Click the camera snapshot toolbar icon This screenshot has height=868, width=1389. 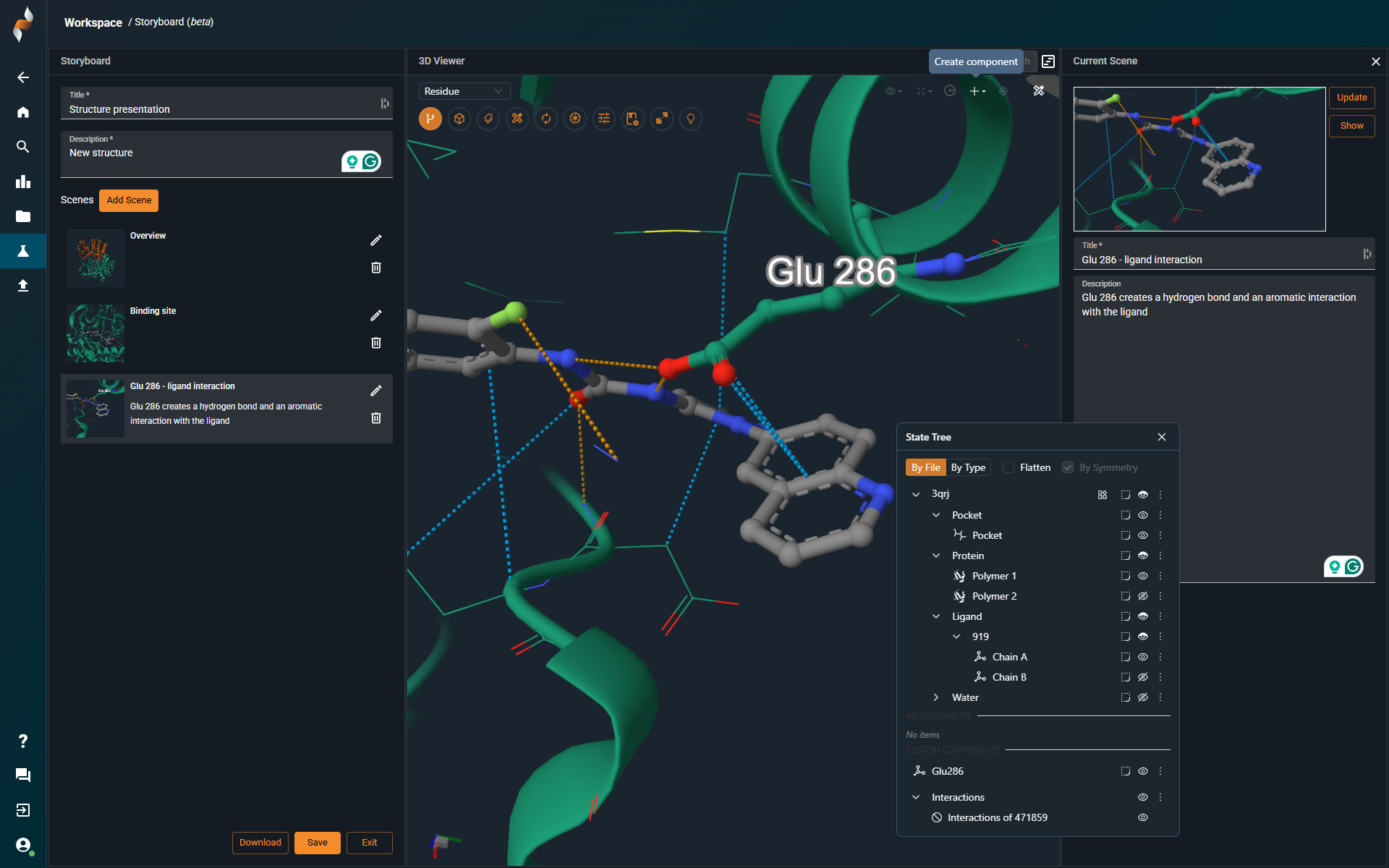575,119
